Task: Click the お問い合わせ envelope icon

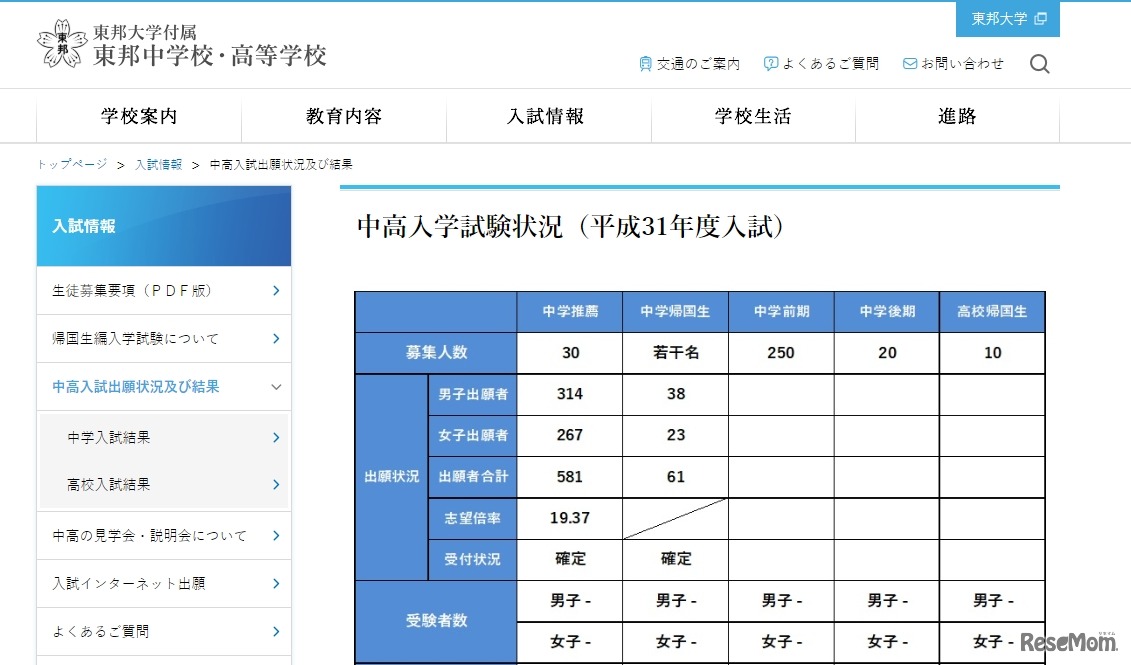Action: (x=909, y=64)
